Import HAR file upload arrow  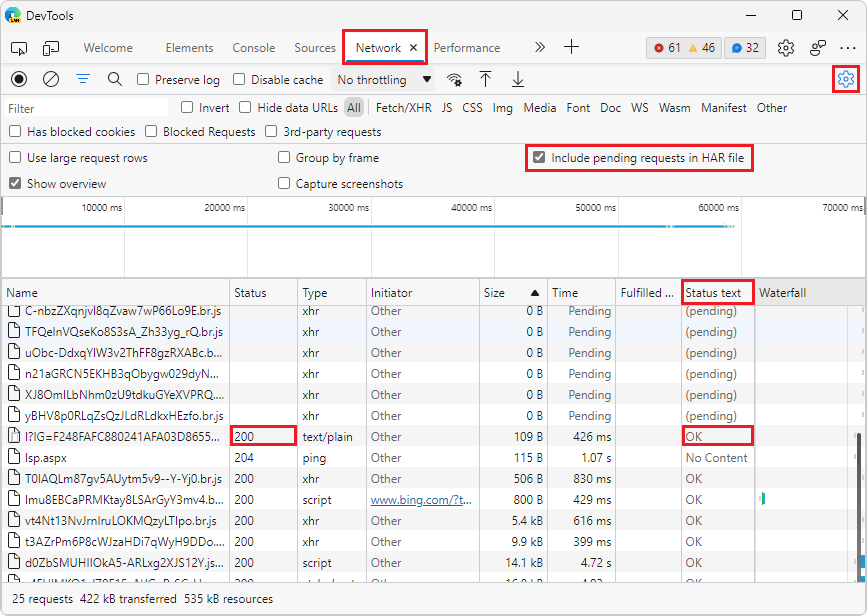[x=485, y=80]
